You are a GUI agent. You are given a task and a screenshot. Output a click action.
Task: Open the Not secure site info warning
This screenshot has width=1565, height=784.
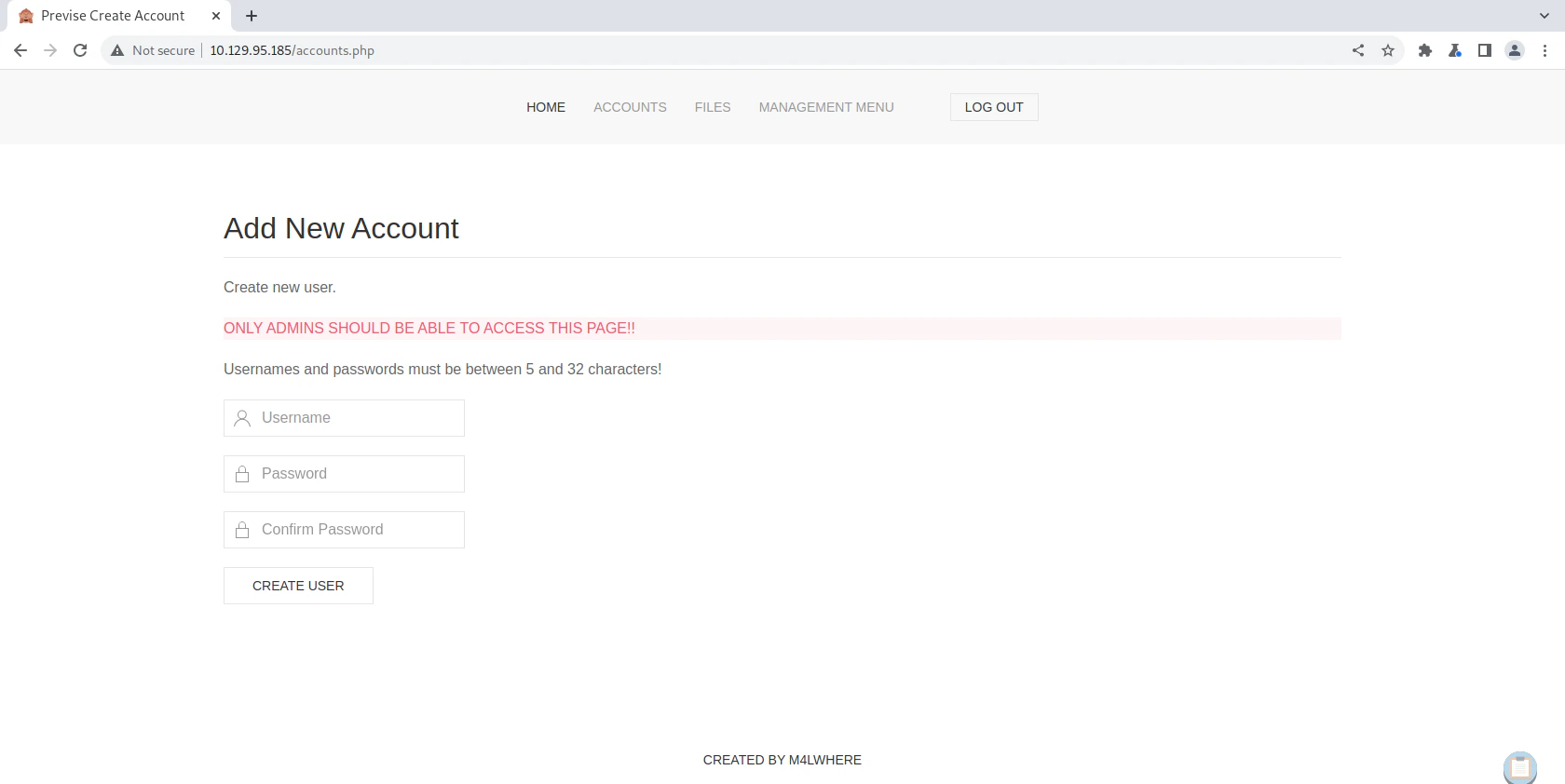153,50
